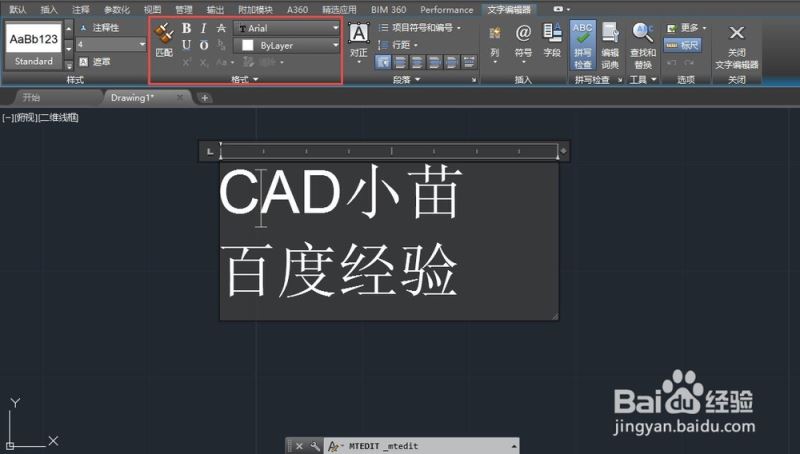Screen dimensions: 800x454
Task: Open command line customize wrench
Action: (x=315, y=446)
